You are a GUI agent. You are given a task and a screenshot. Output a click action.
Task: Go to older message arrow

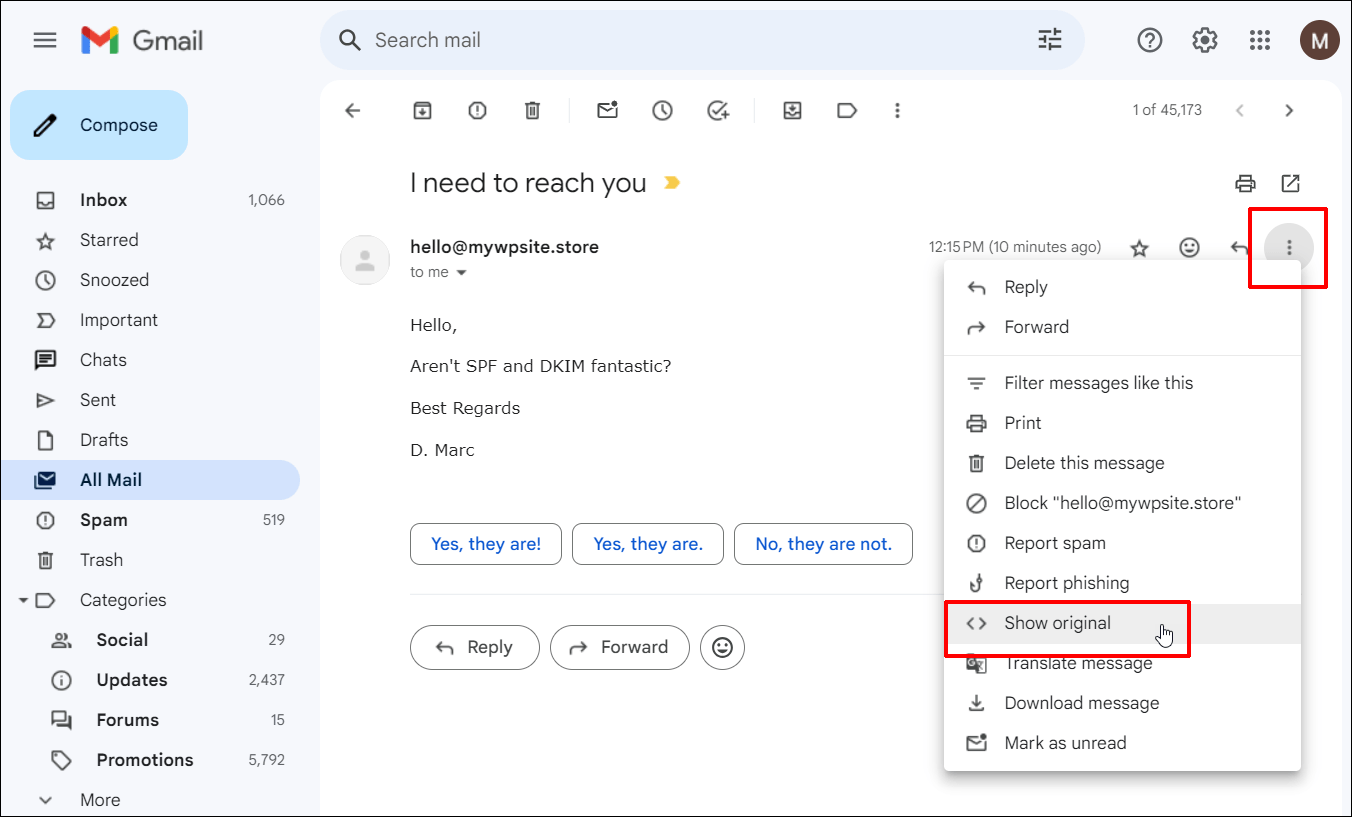pos(1289,110)
